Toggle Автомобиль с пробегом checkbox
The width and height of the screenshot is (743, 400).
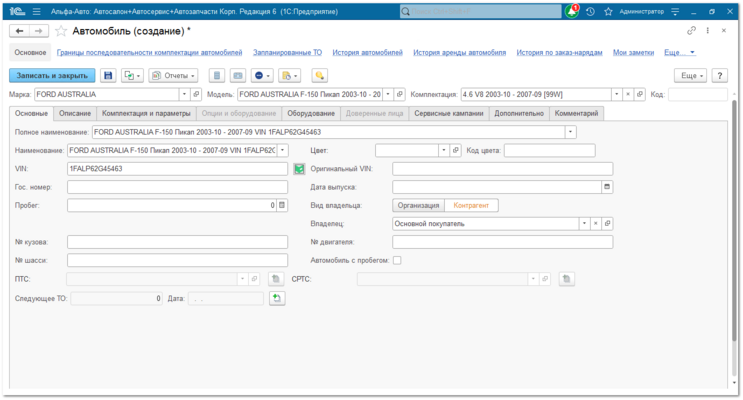coord(397,260)
